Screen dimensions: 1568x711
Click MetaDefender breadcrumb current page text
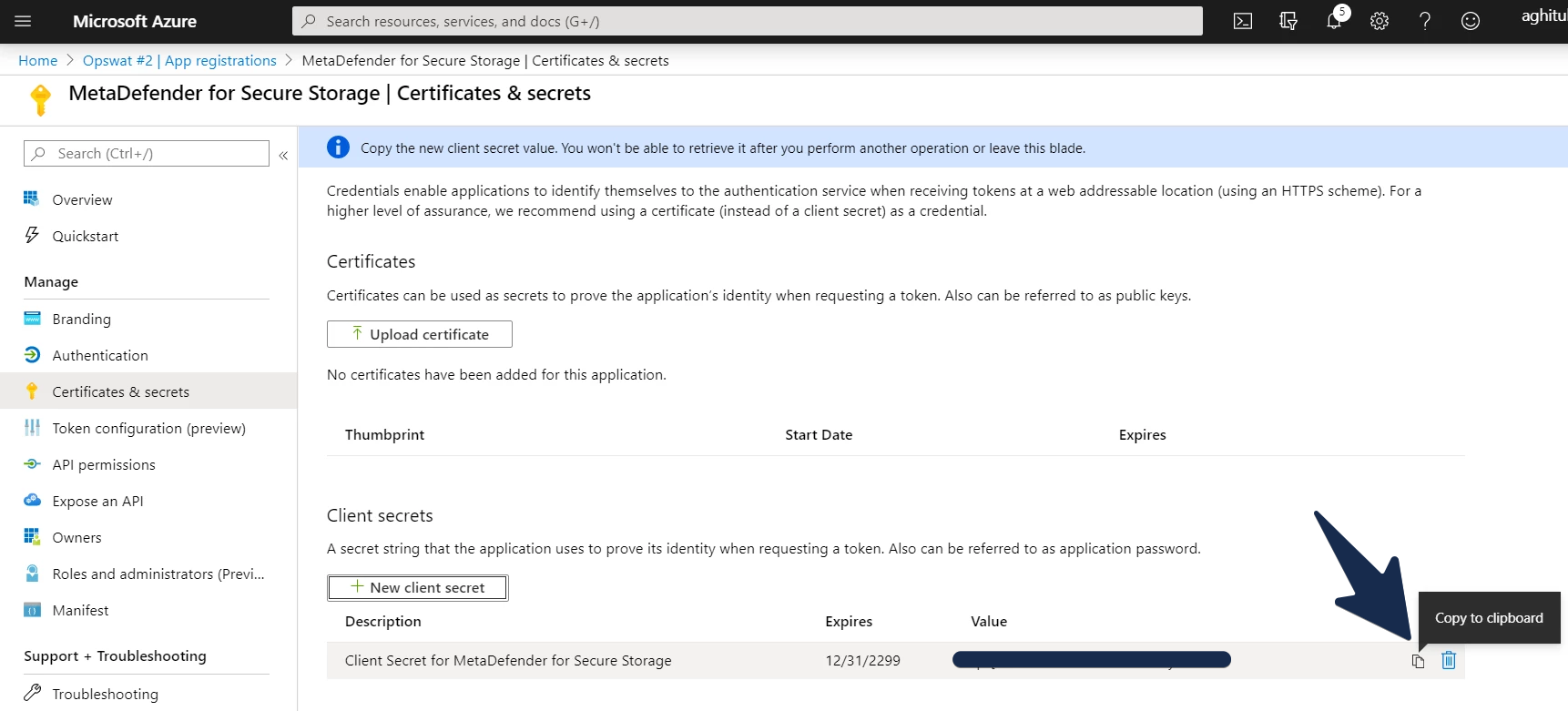pos(485,60)
